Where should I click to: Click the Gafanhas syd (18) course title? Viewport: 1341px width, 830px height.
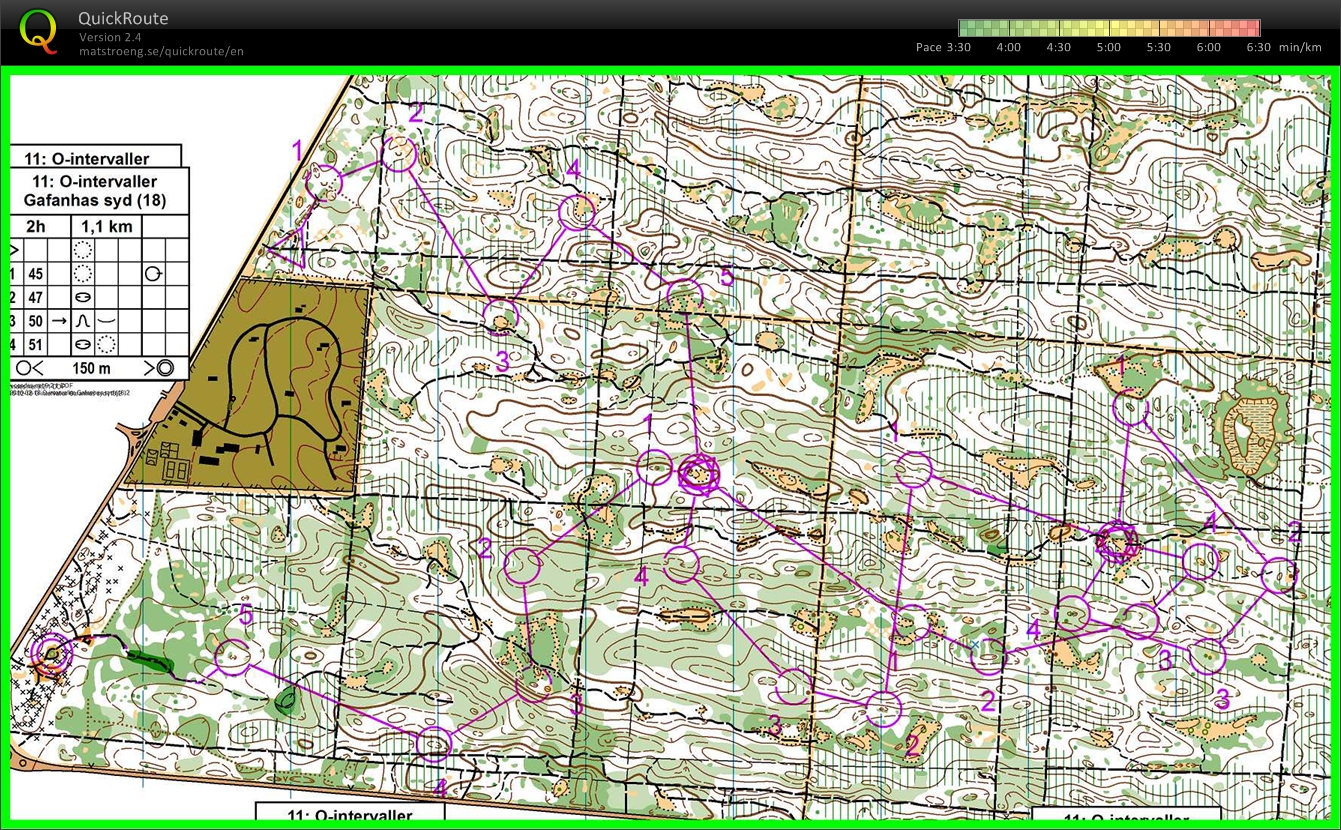pyautogui.click(x=94, y=200)
